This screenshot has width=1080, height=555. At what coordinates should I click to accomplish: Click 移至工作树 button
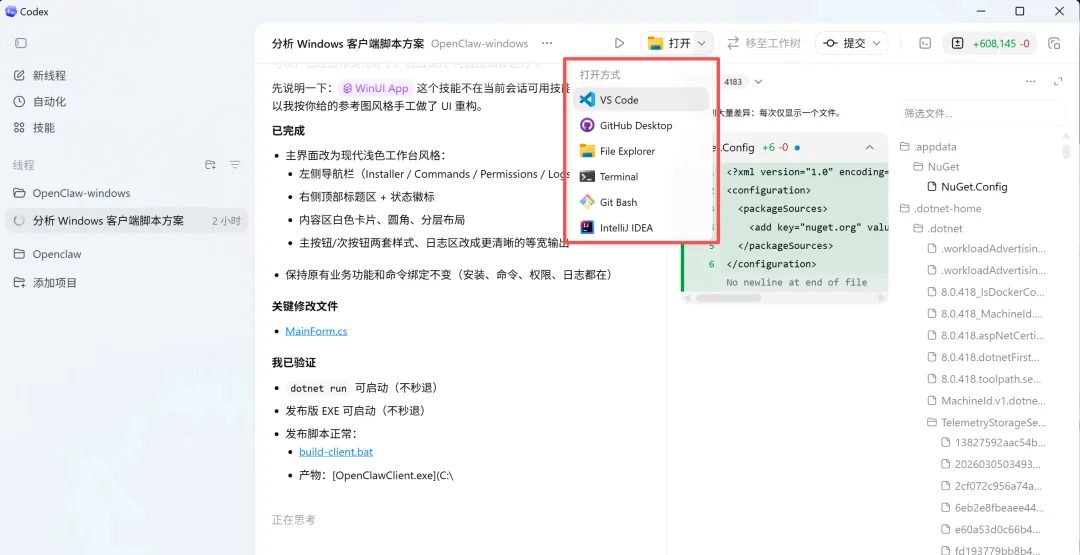(765, 43)
